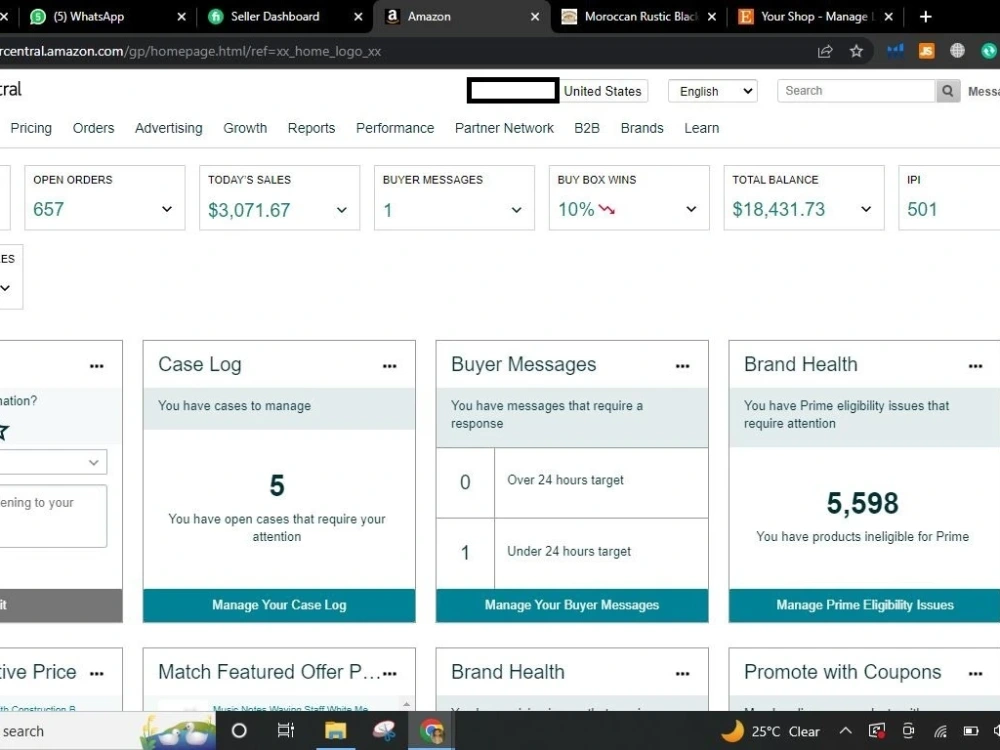The image size is (1000, 750).
Task: Click Chrome icon in taskbar
Action: [x=432, y=730]
